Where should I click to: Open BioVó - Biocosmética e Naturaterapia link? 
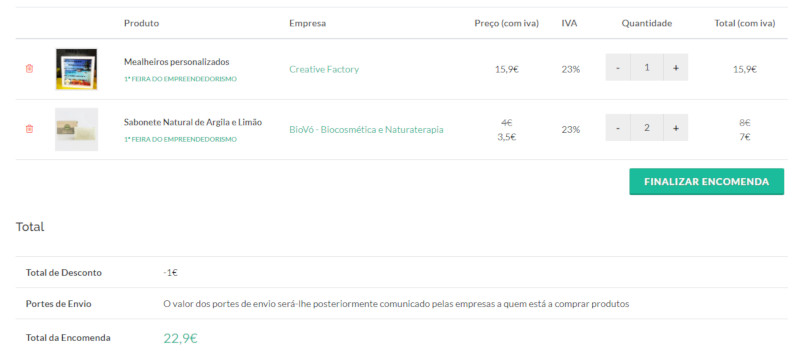pyautogui.click(x=366, y=130)
